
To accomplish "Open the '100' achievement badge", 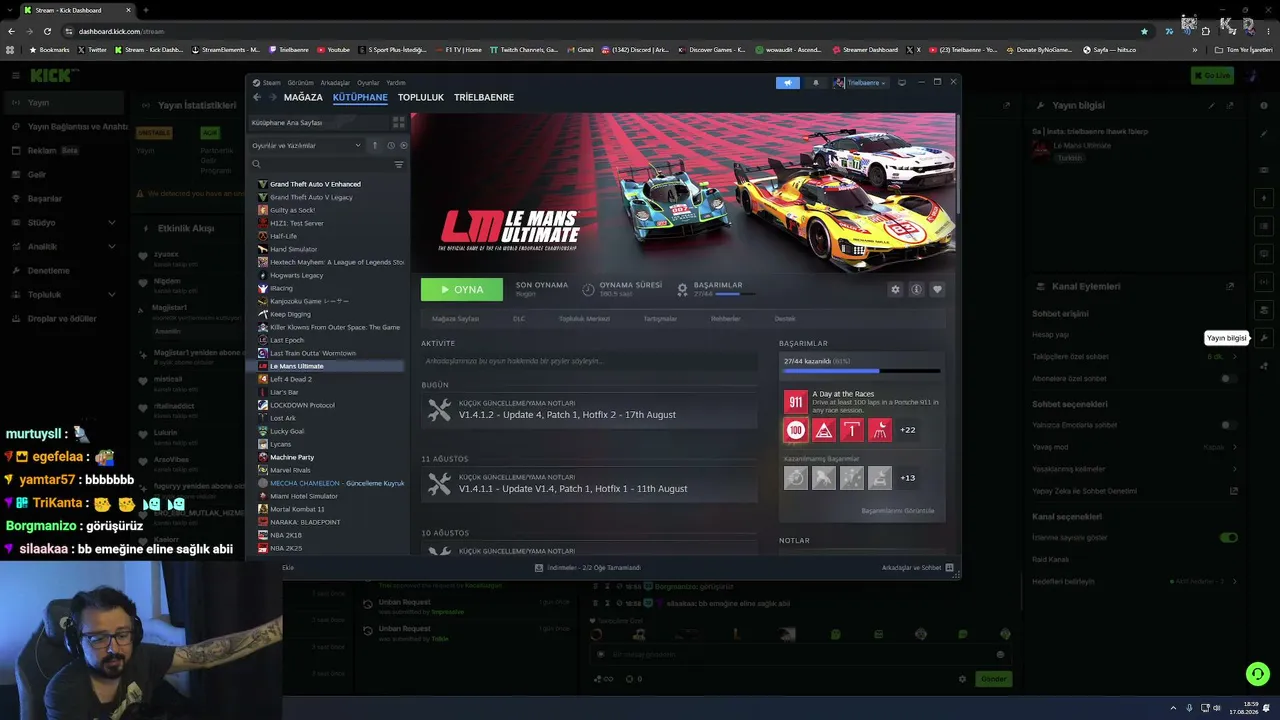I will pos(795,430).
